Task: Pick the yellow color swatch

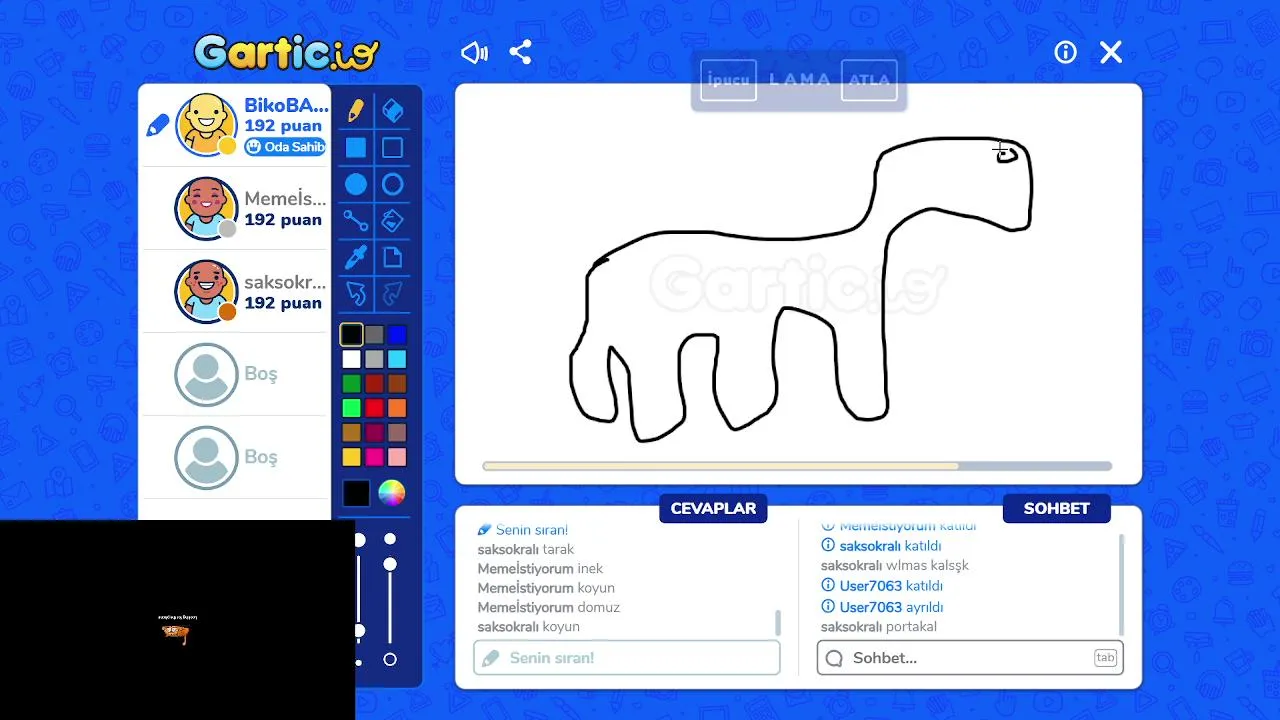Action: tap(351, 456)
